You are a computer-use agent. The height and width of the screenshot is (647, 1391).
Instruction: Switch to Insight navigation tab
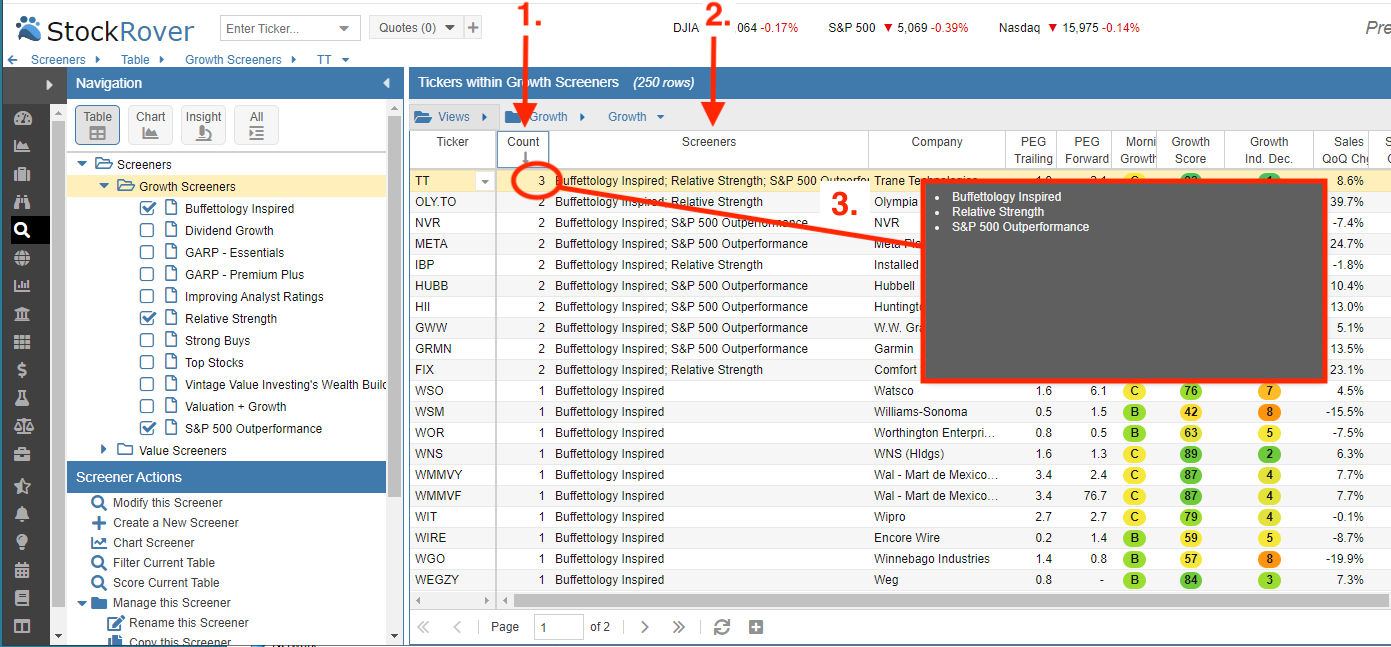coord(204,125)
